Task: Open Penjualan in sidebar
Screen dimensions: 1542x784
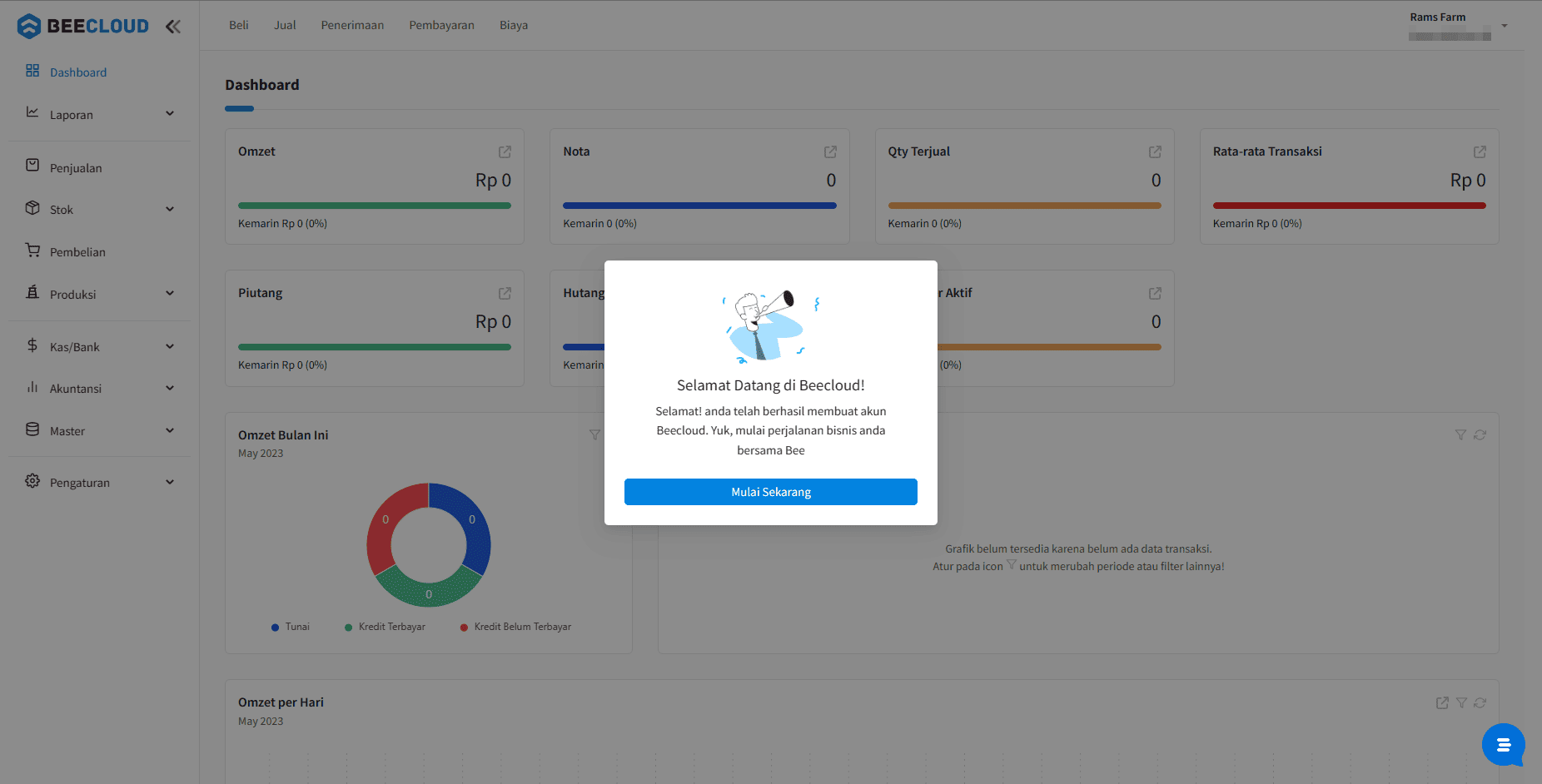Action: pos(76,168)
